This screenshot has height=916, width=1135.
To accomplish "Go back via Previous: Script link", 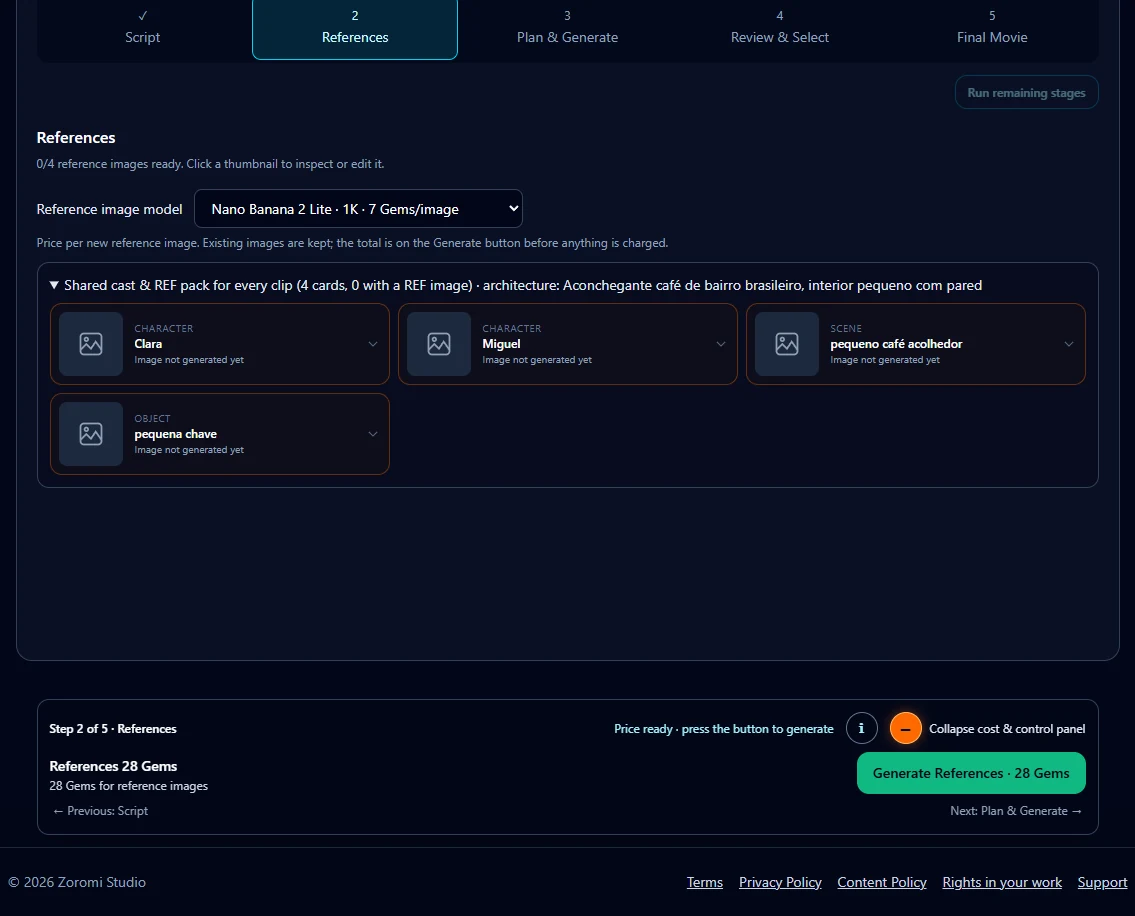I will (x=100, y=811).
